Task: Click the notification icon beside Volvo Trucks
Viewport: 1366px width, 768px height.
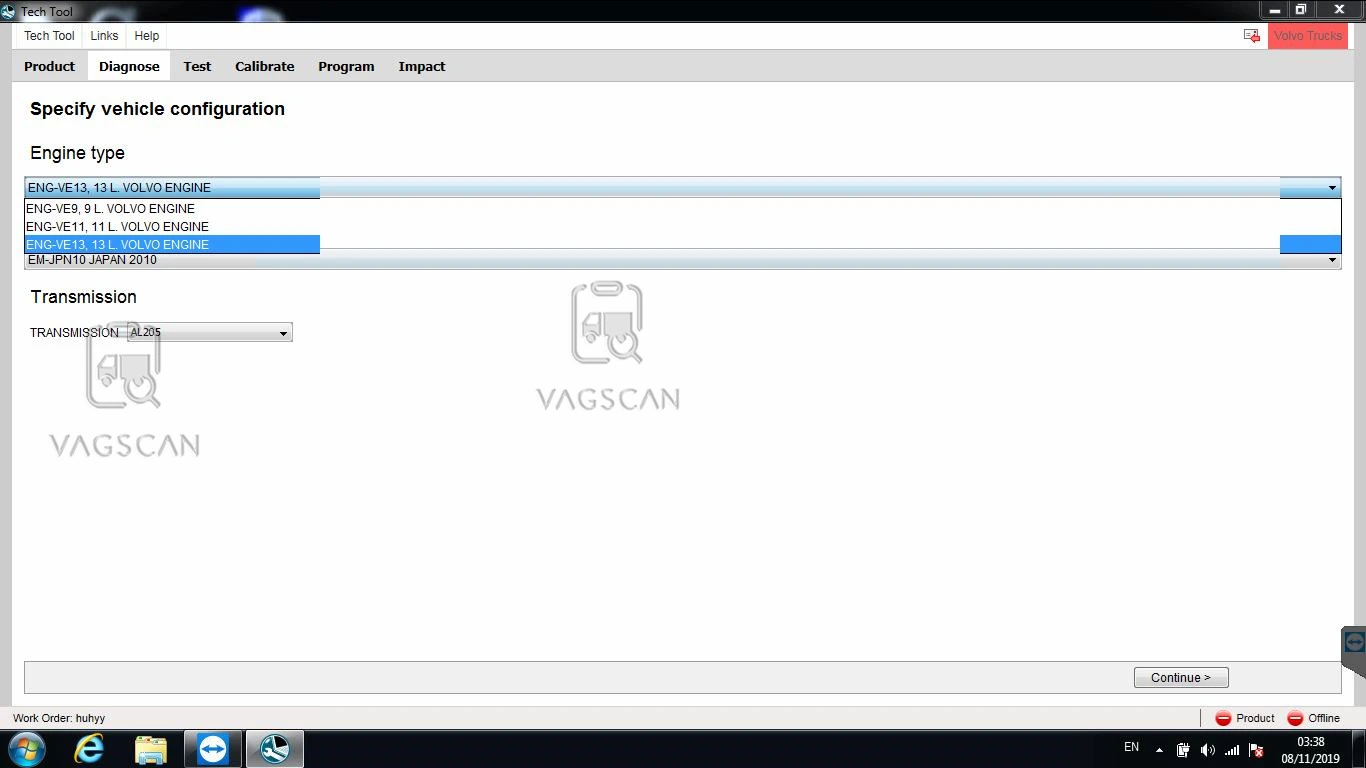Action: coord(1252,36)
